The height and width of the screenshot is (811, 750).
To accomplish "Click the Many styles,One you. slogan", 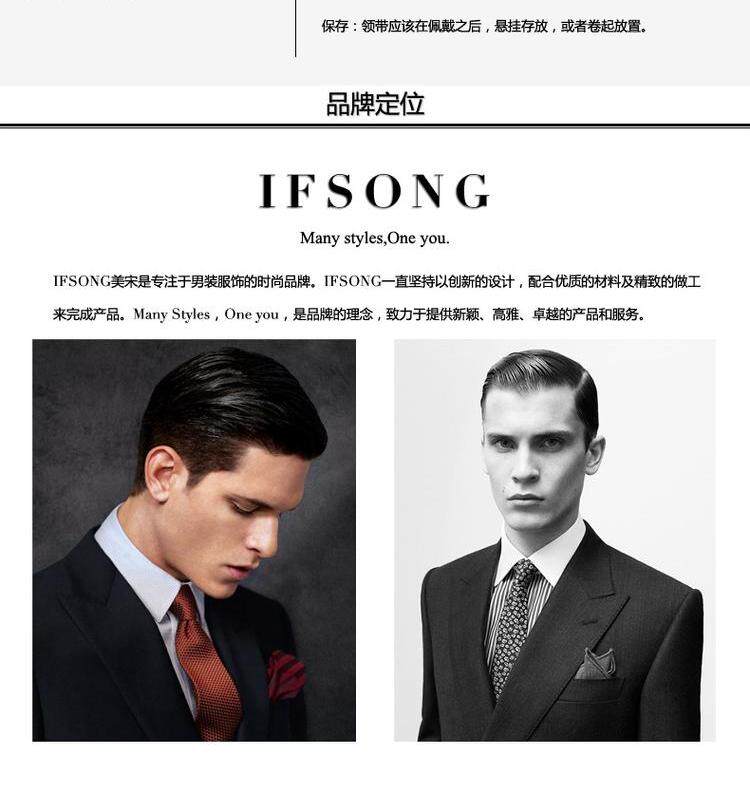I will (x=374, y=238).
